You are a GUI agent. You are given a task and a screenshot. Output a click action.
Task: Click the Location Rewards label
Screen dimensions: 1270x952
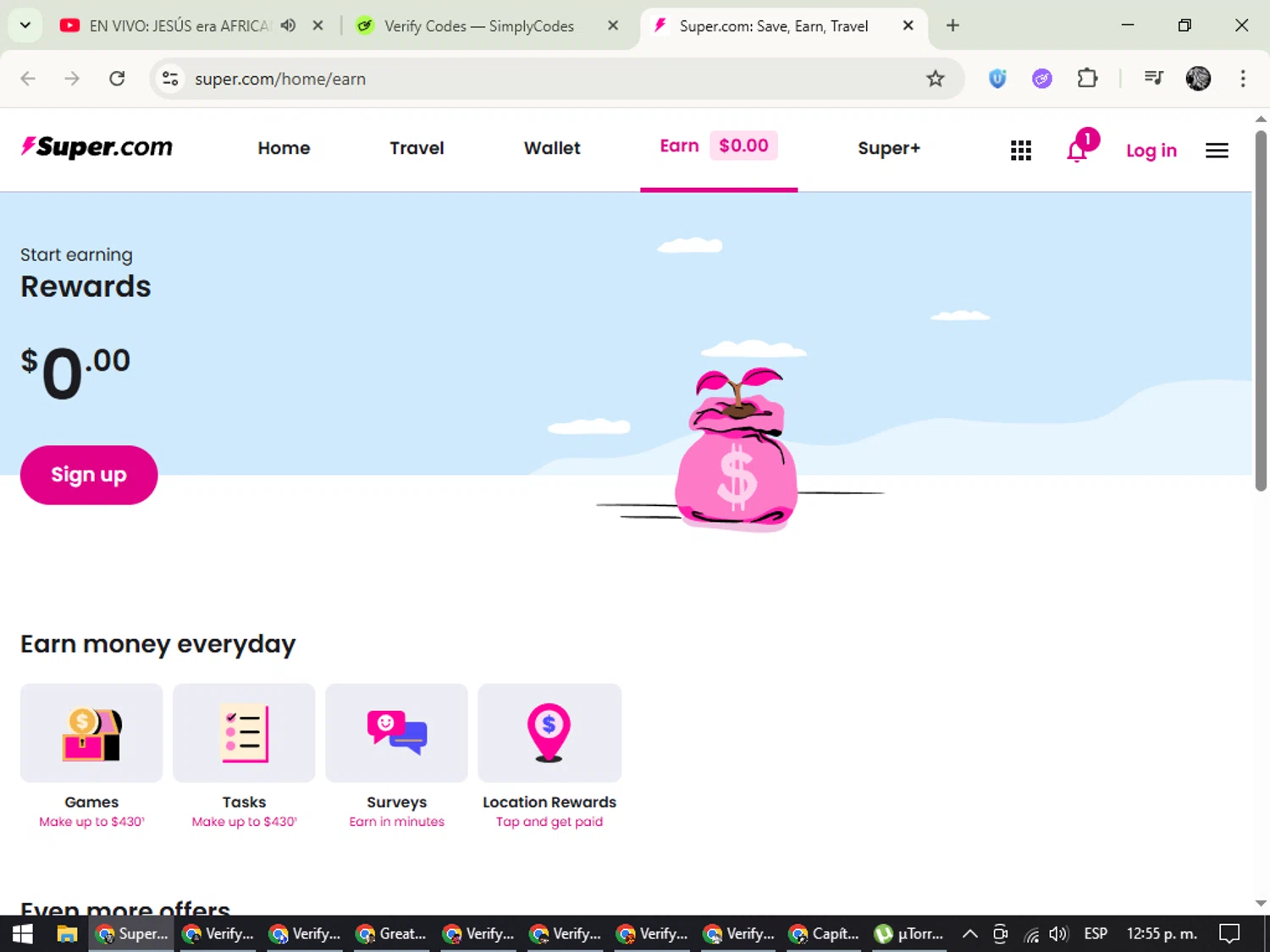549,802
